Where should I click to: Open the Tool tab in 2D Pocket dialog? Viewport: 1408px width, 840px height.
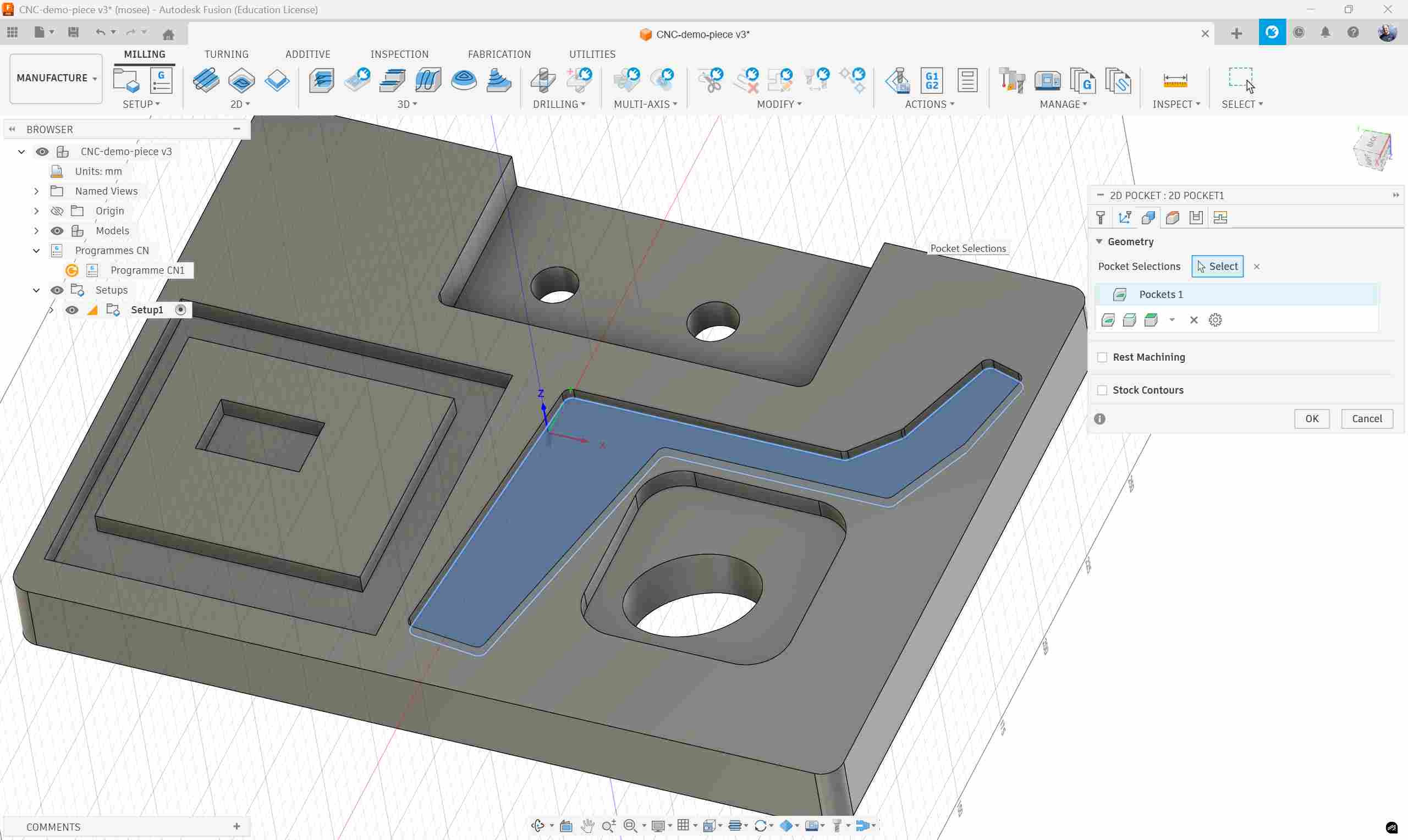pos(1101,217)
